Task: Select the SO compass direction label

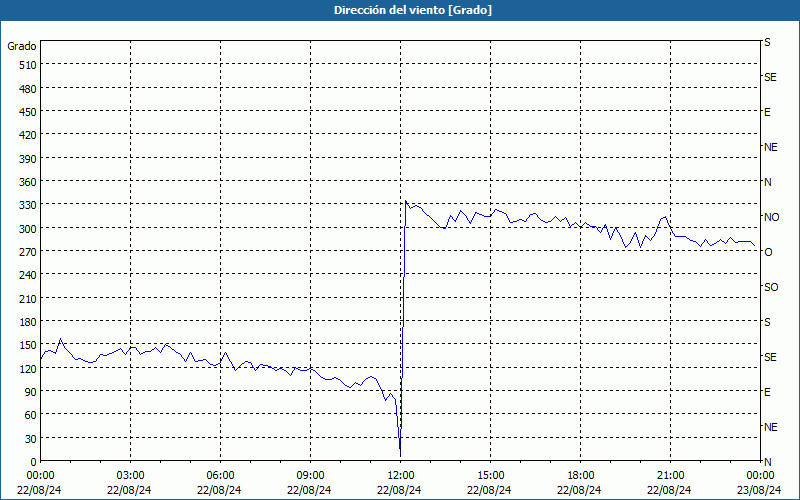Action: pyautogui.click(x=771, y=287)
